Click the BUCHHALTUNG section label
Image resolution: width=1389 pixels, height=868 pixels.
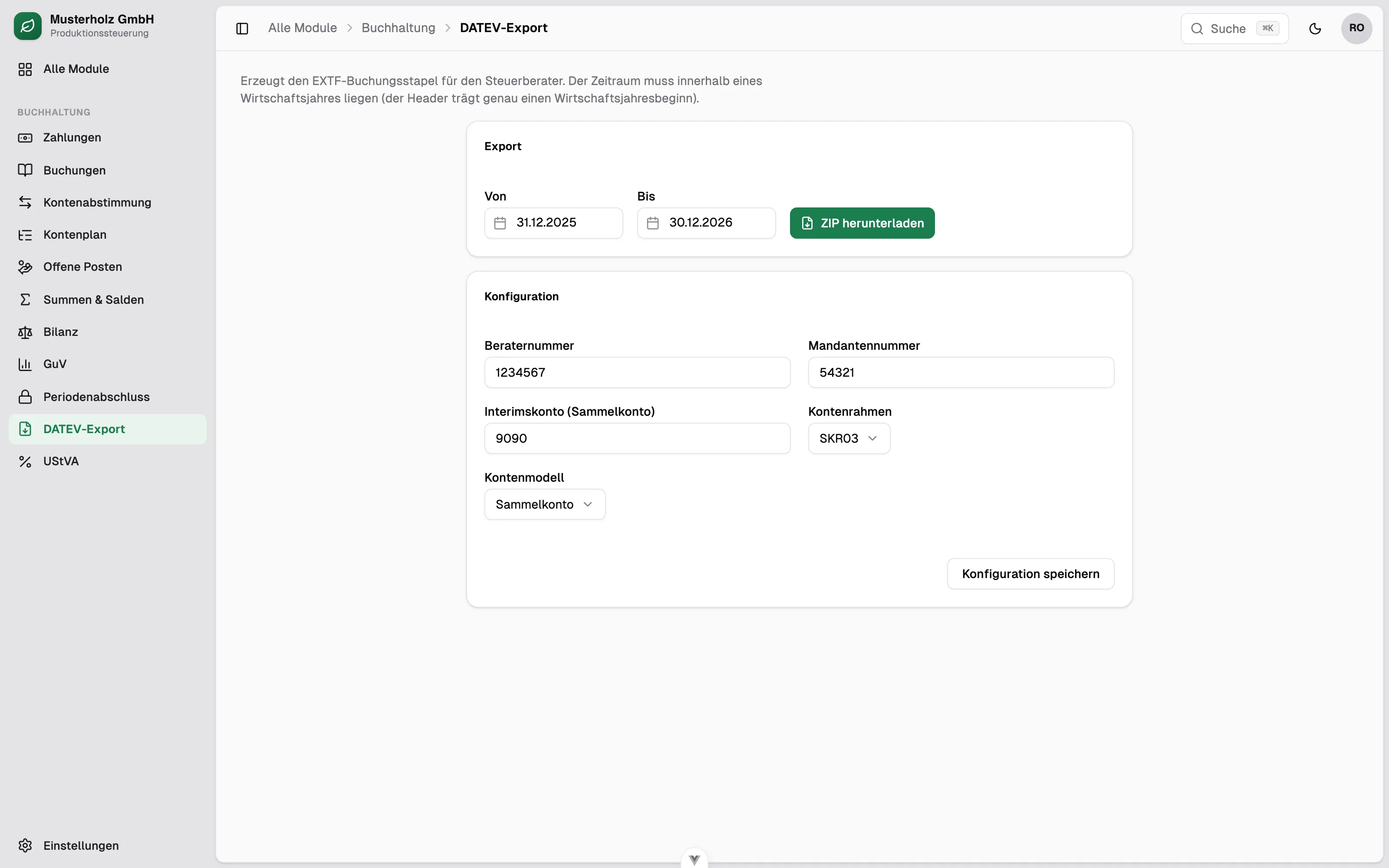(54, 112)
